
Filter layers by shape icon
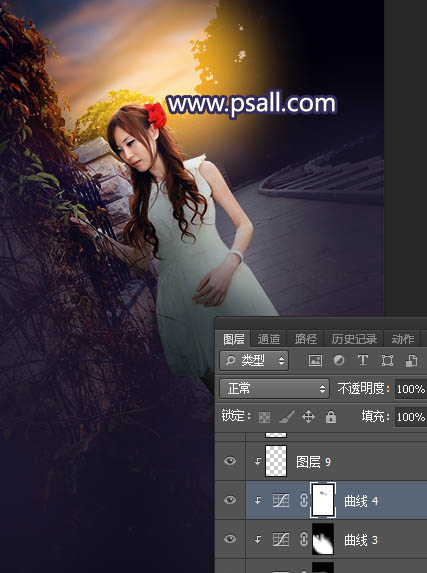pyautogui.click(x=387, y=361)
